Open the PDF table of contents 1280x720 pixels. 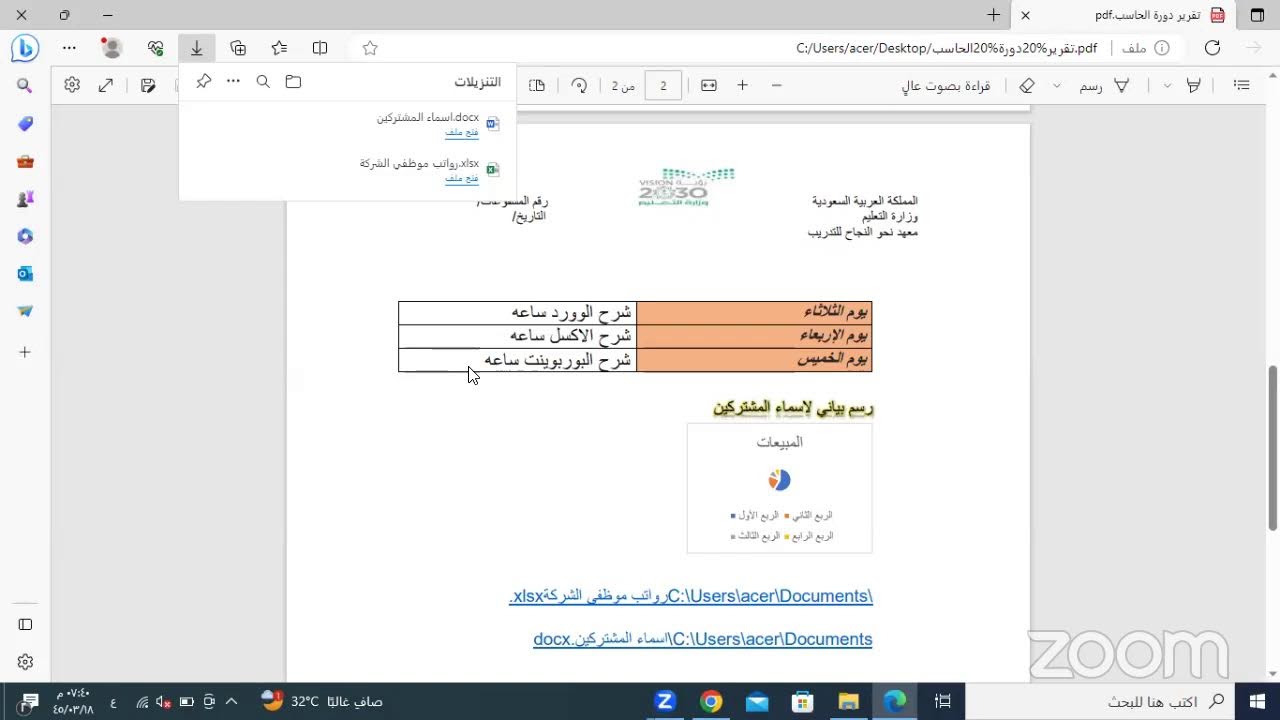[1242, 85]
